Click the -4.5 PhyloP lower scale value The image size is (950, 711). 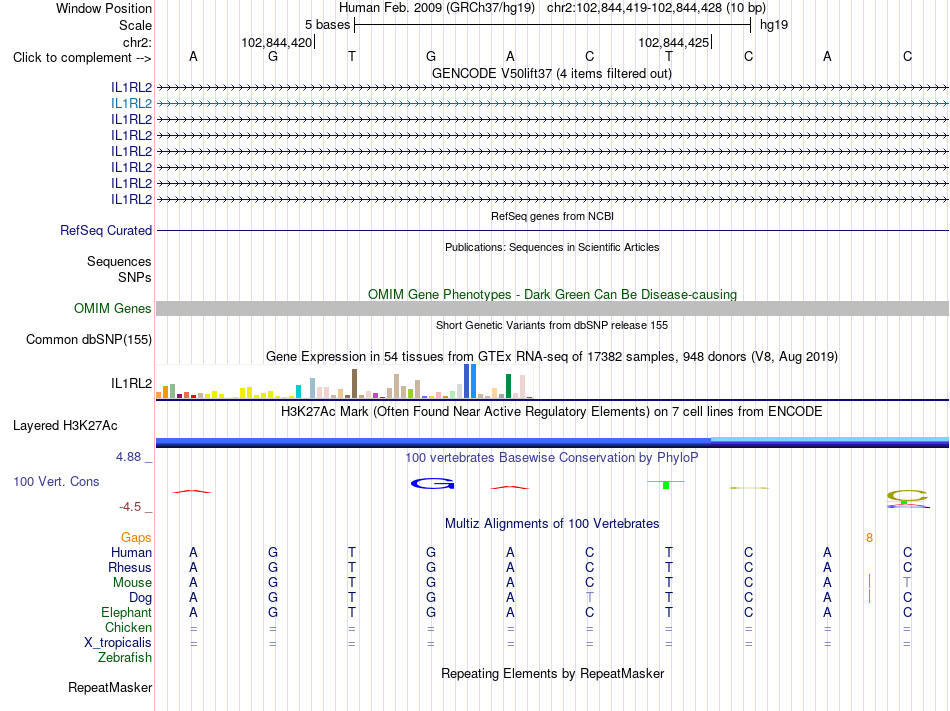(130, 507)
